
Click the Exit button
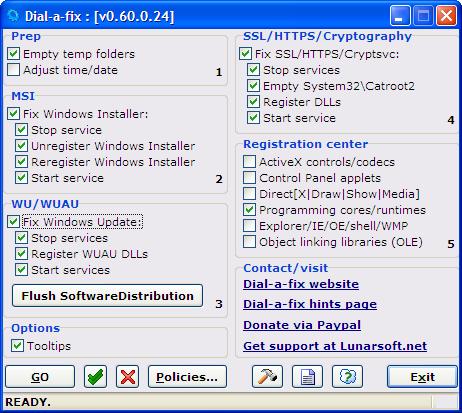pyautogui.click(x=422, y=377)
